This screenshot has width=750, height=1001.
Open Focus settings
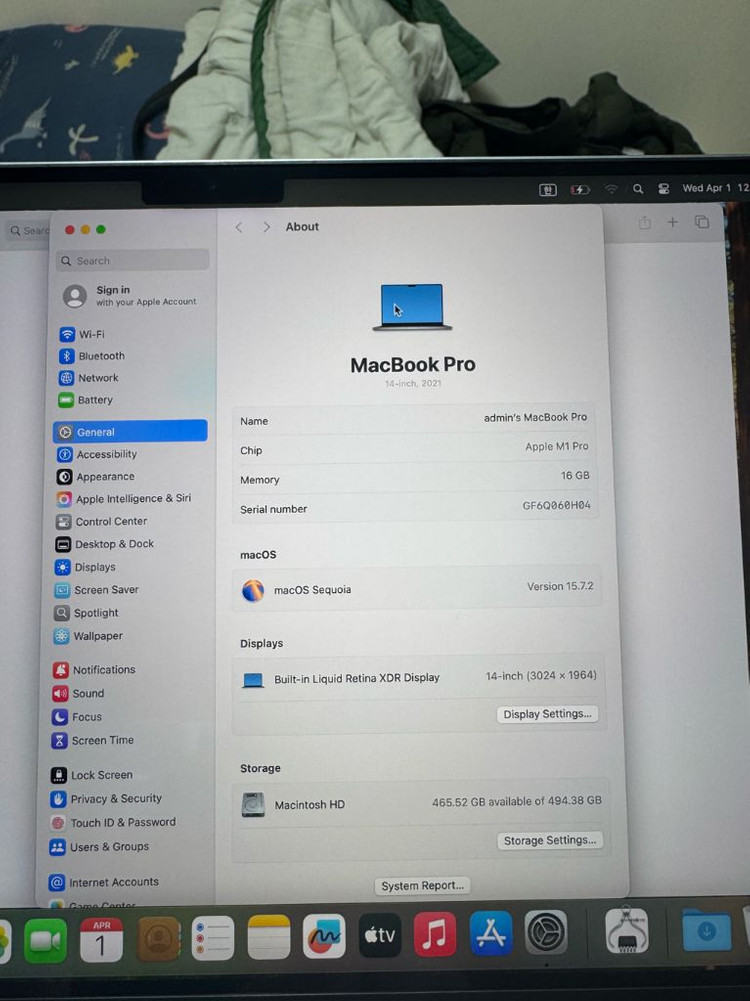pos(77,717)
